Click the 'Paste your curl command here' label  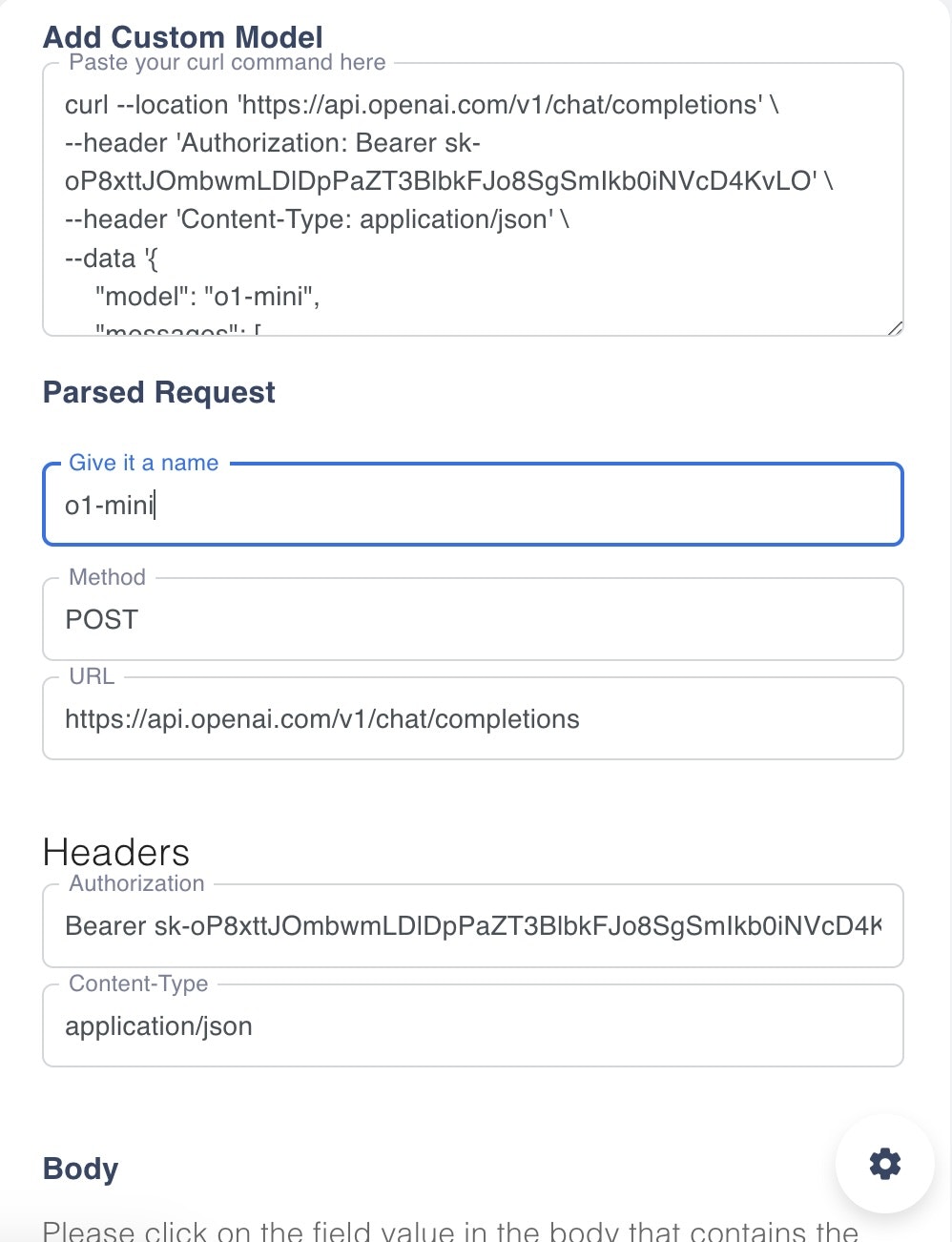point(227,62)
